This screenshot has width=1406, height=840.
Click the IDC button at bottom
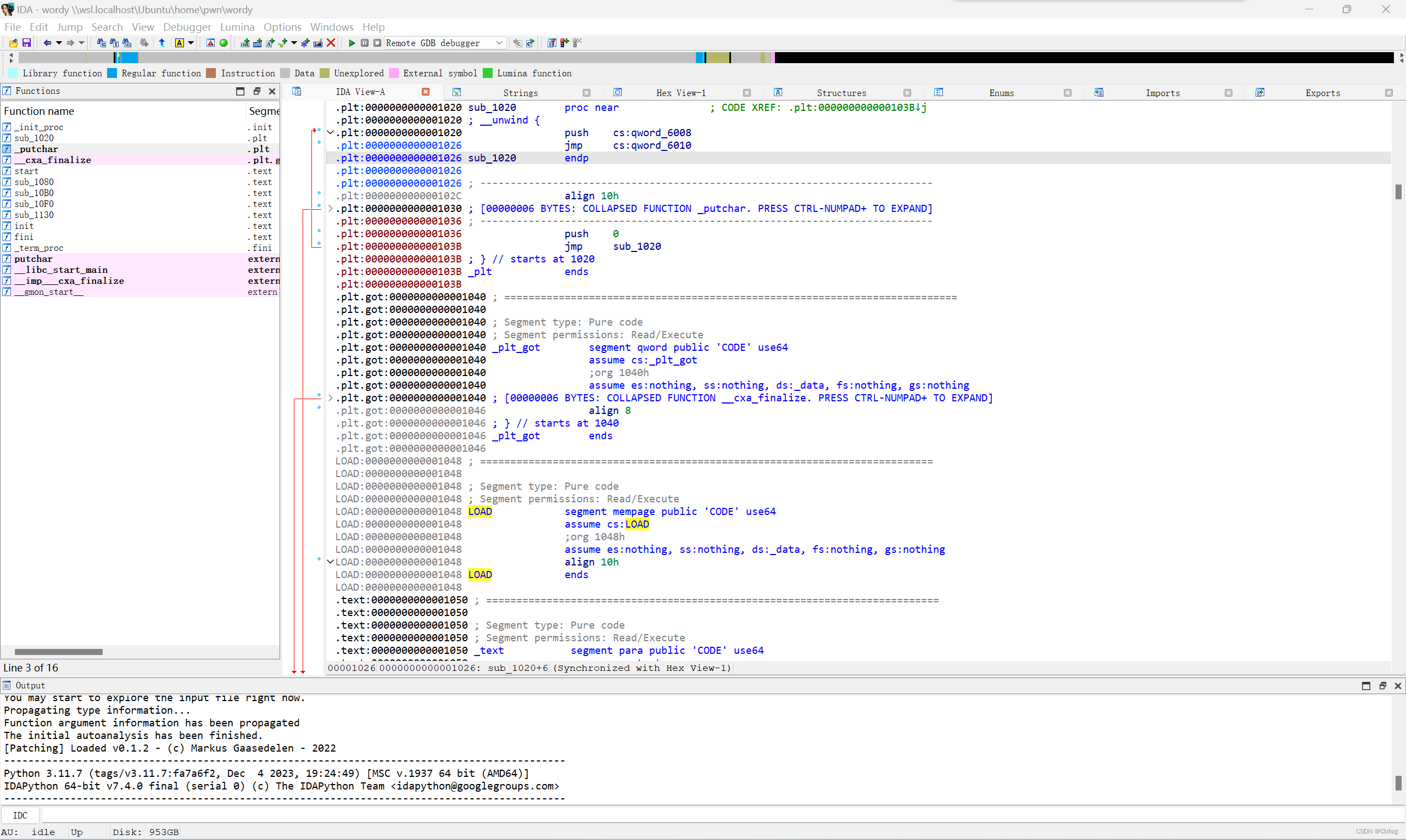click(21, 815)
